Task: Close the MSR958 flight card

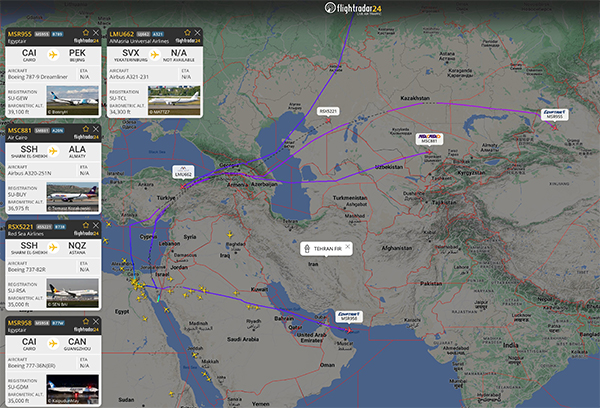Action: coord(96,322)
